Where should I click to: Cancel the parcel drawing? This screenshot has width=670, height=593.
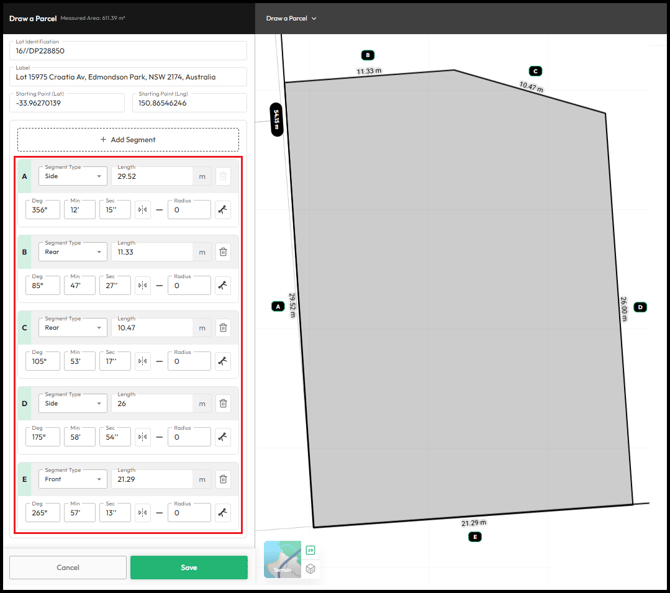(x=68, y=567)
